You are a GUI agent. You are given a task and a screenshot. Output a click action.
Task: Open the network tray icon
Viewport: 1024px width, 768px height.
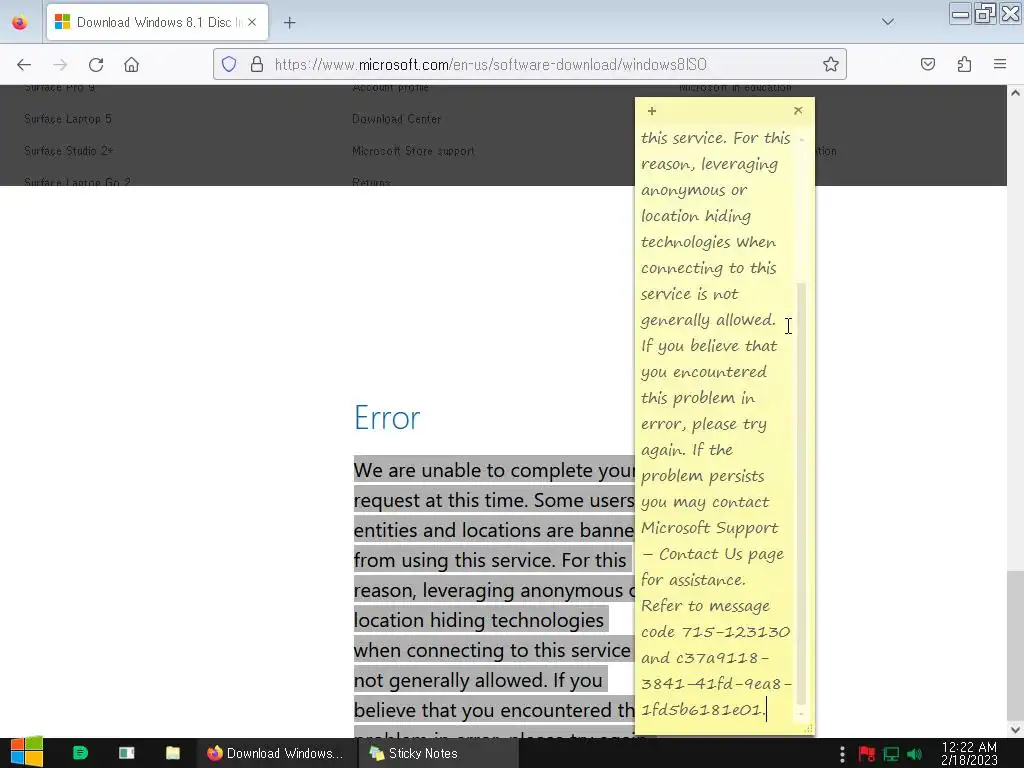(891, 754)
